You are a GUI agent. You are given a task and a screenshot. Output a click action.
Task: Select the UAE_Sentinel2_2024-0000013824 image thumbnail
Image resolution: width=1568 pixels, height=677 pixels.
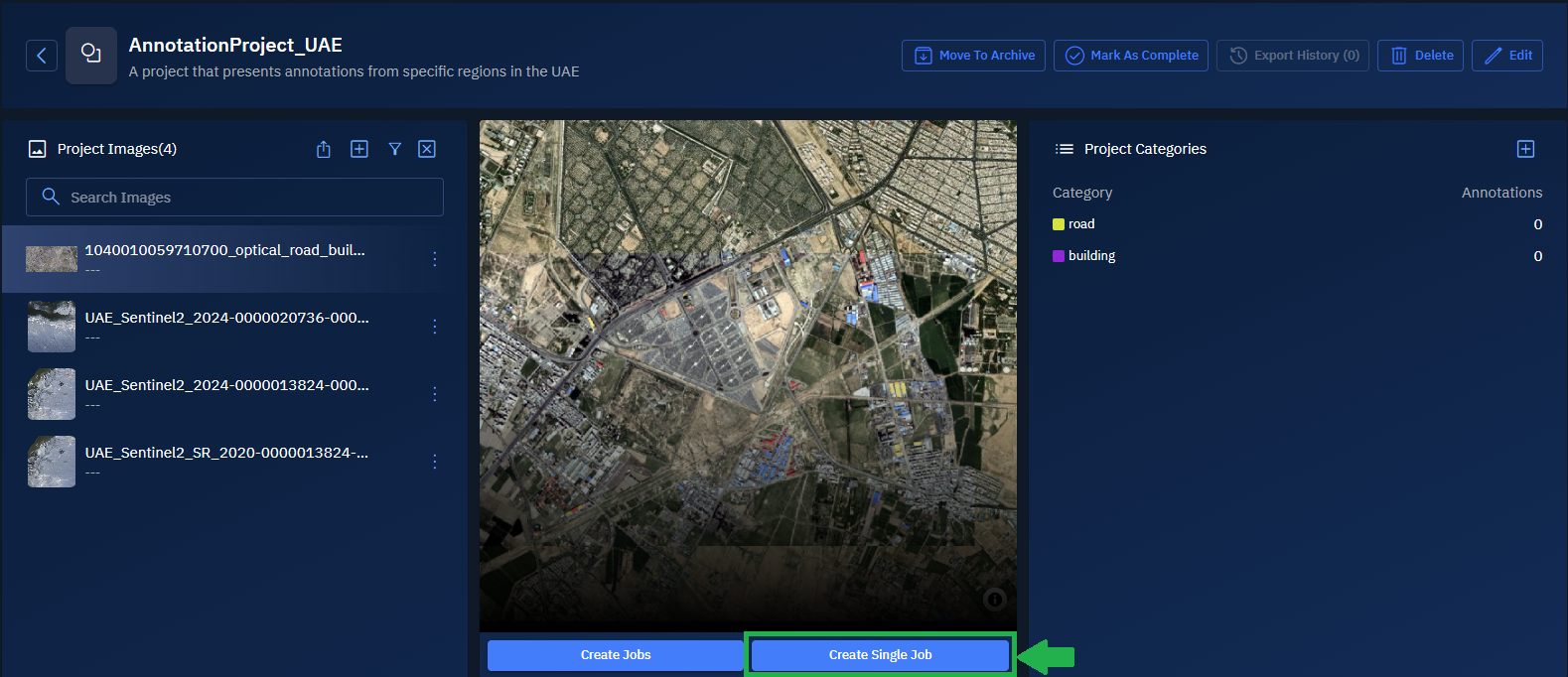(x=52, y=394)
